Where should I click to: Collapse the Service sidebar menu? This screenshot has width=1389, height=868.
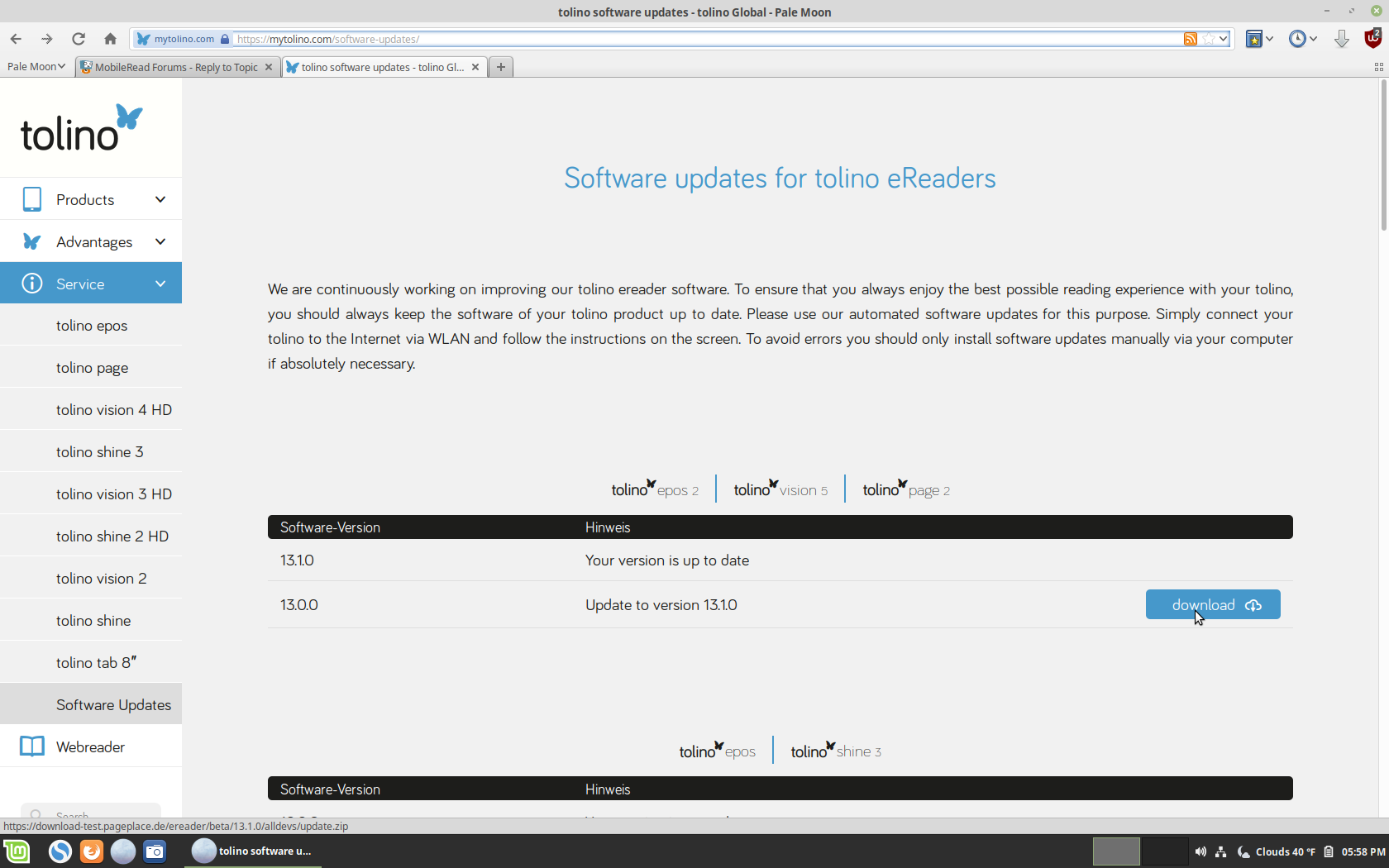tap(91, 284)
